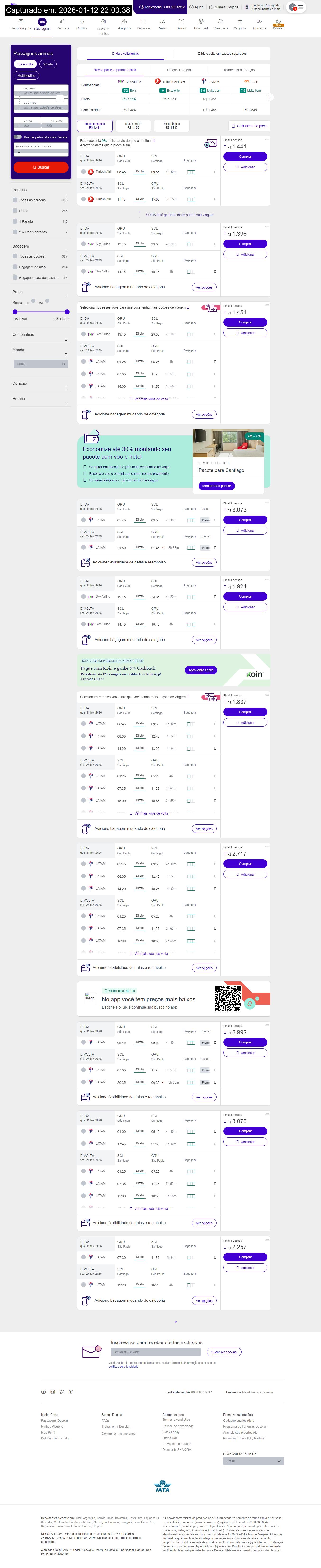This screenshot has height=1568, width=321.
Task: Expand the Duração filter section
Action: [66, 388]
